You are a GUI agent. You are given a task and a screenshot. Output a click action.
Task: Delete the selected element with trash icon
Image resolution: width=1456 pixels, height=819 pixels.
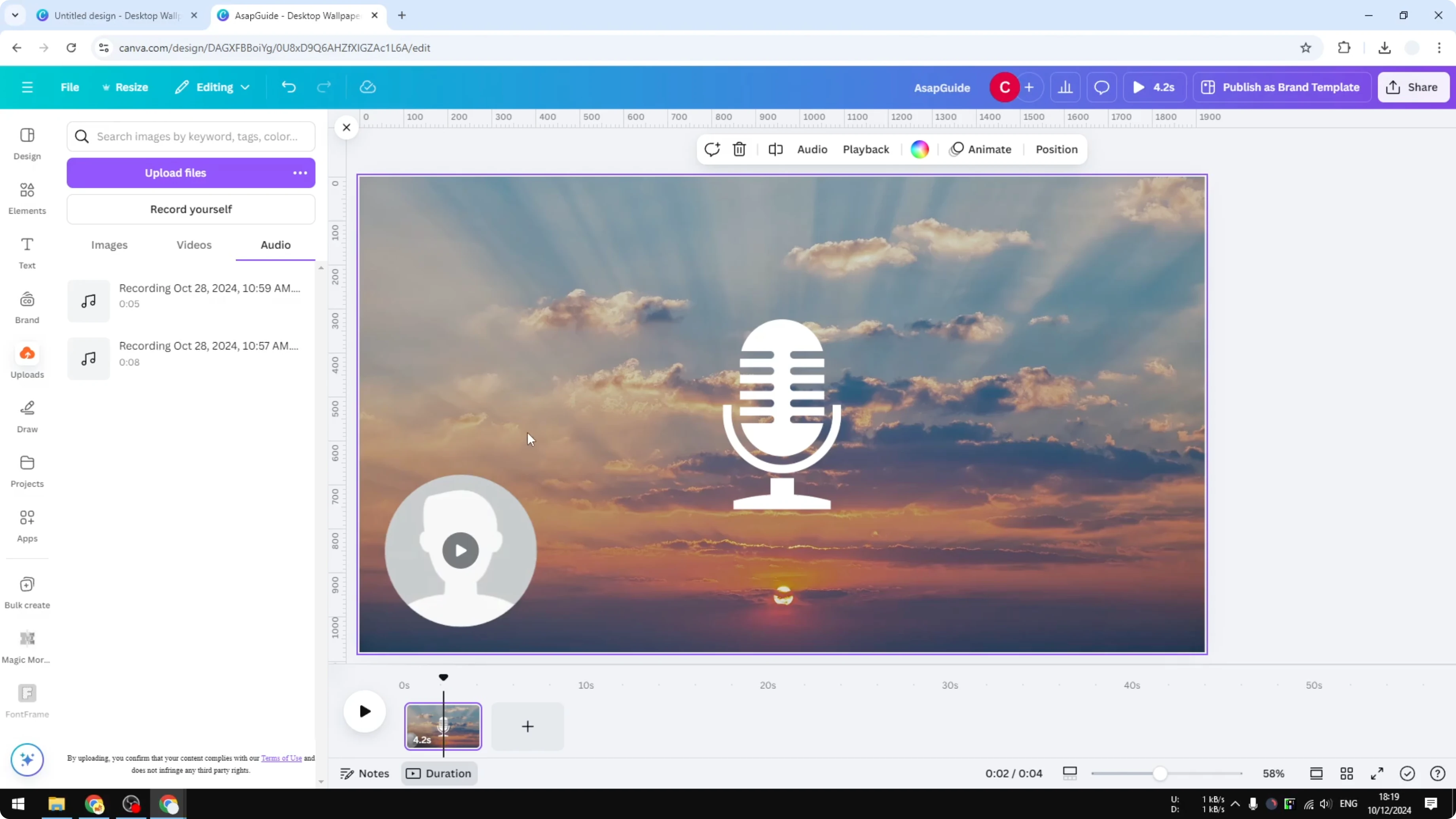(x=739, y=149)
